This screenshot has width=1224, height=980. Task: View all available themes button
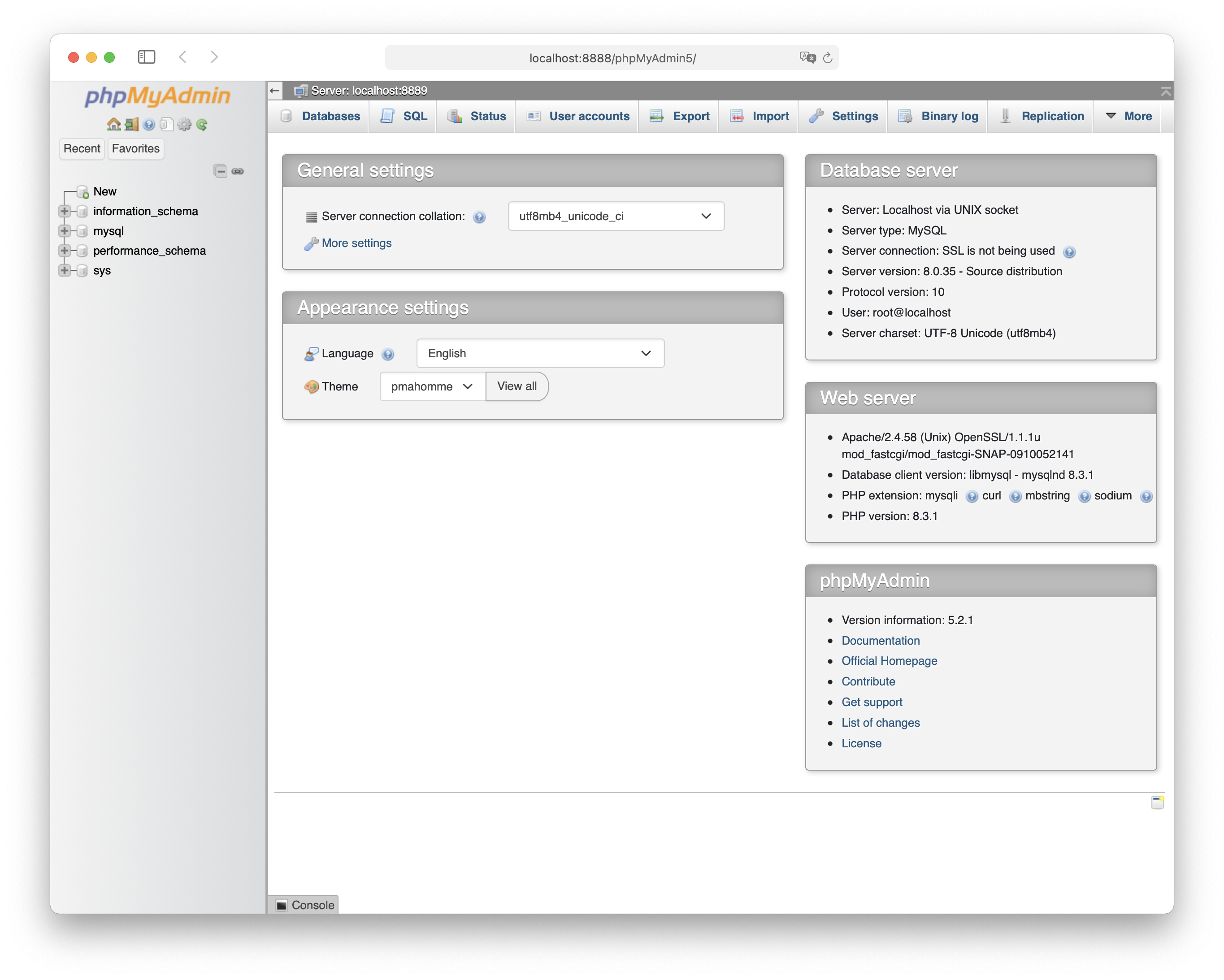click(x=517, y=386)
